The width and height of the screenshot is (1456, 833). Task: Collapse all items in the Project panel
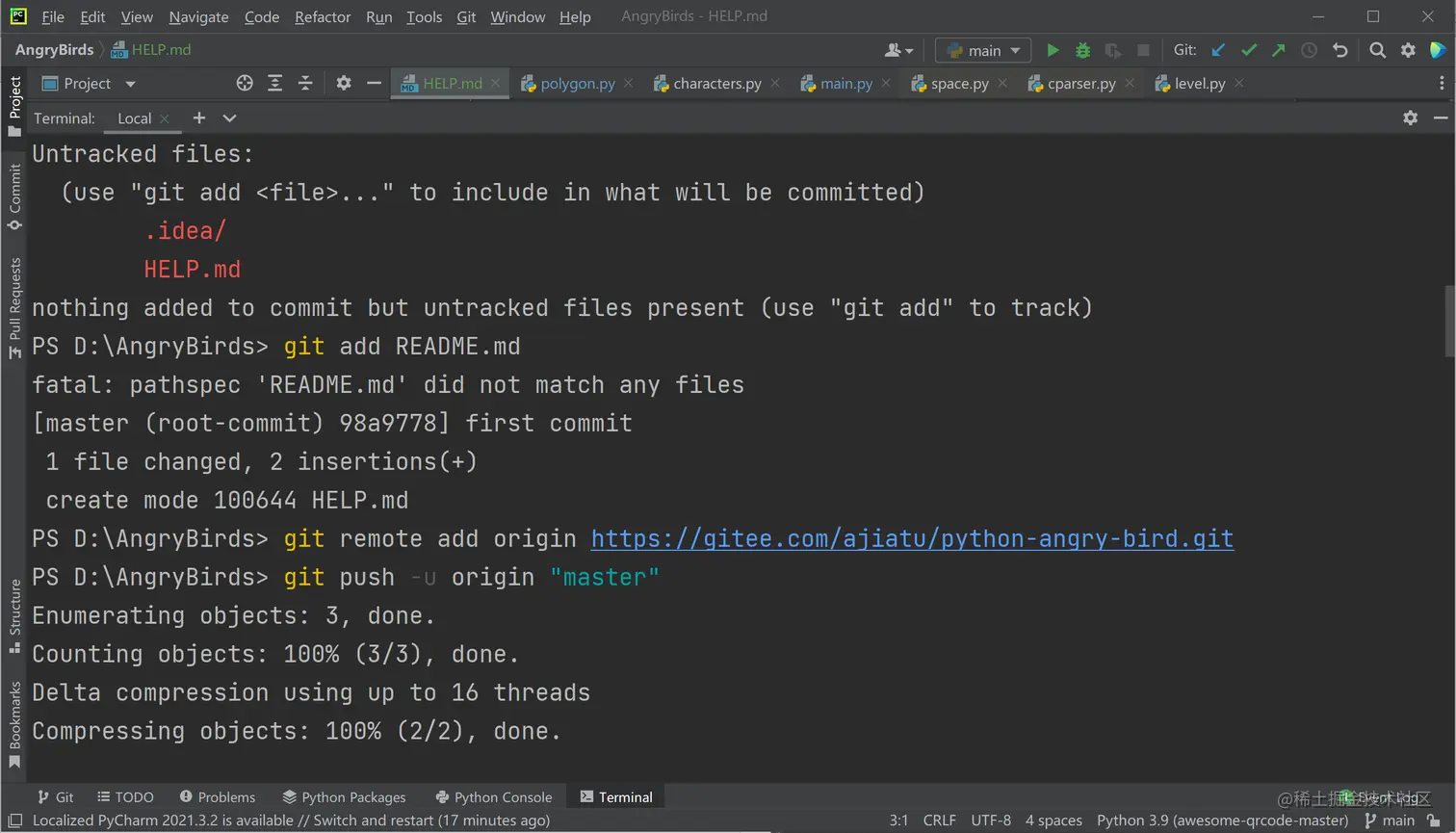[x=305, y=84]
